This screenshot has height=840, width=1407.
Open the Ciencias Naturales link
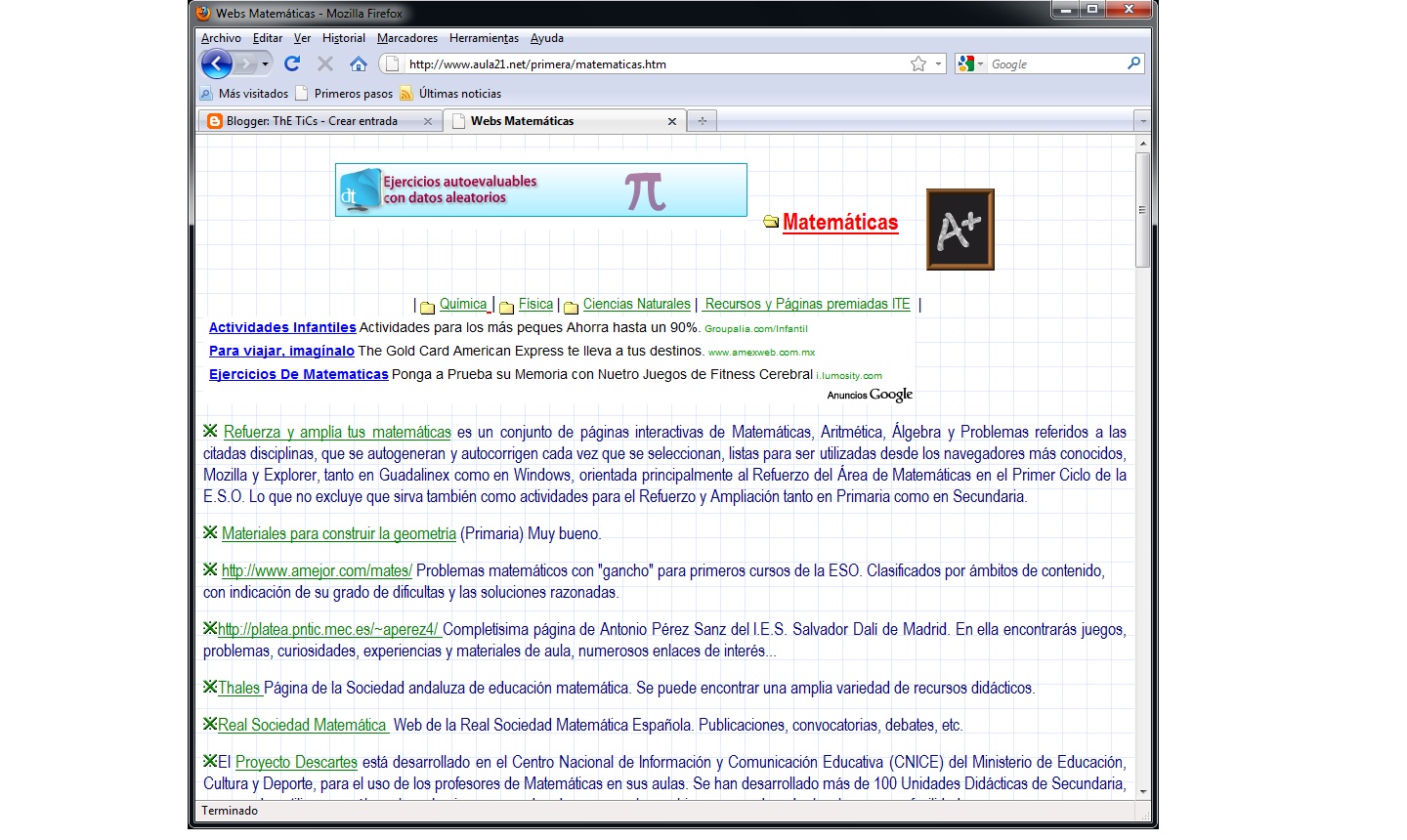637,304
